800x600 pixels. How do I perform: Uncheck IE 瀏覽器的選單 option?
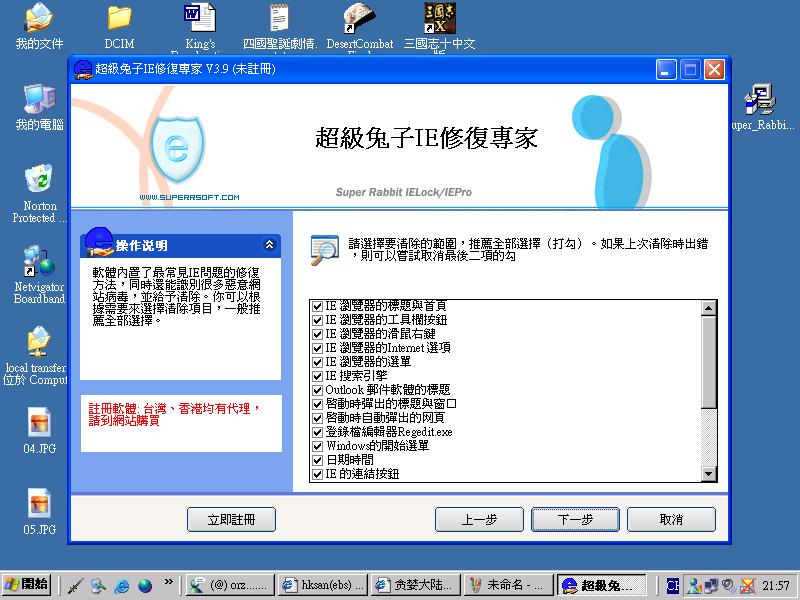[317, 362]
